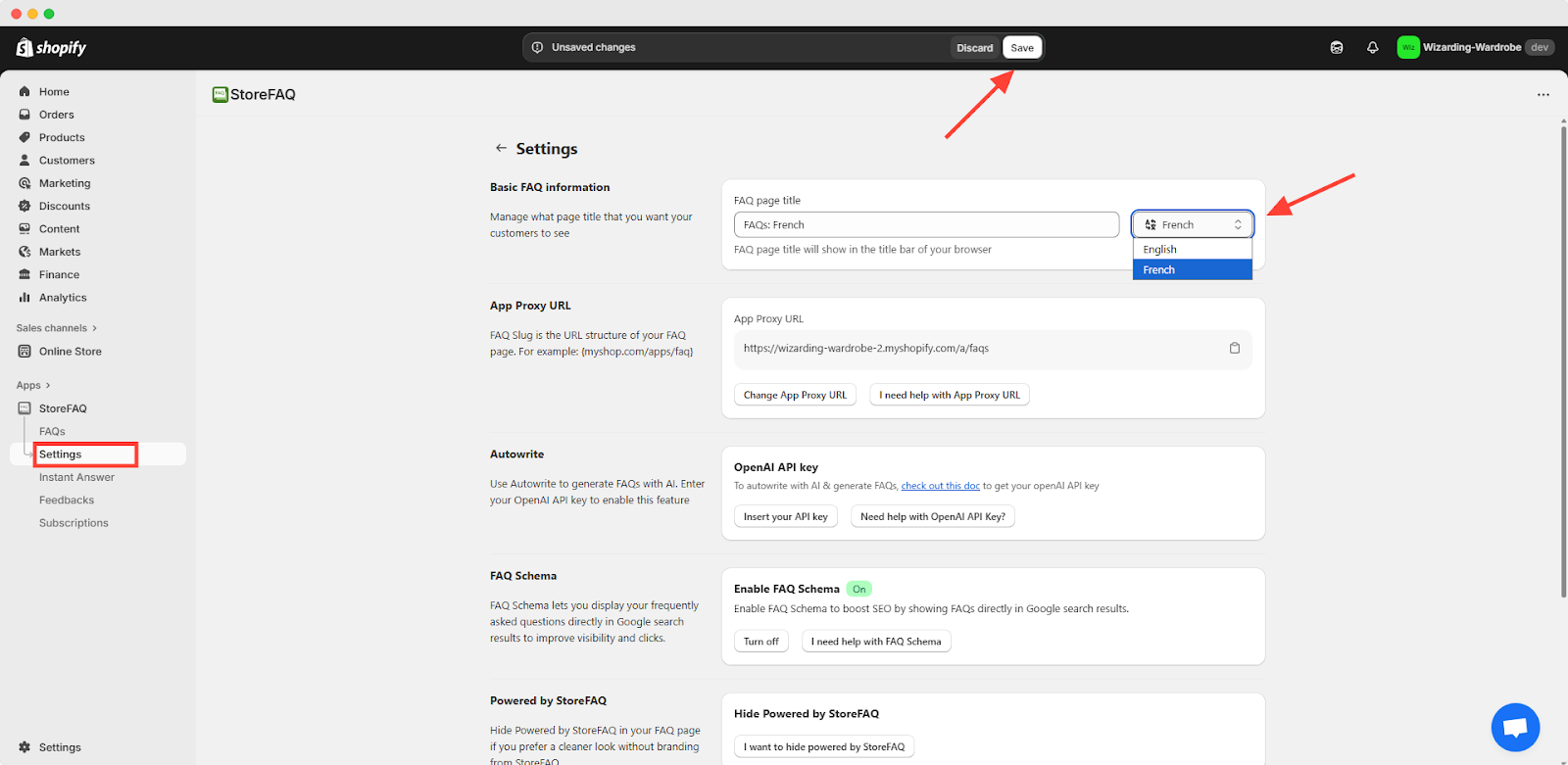Click the Discounts label in sidebar
This screenshot has height=765, width=1568.
click(65, 206)
